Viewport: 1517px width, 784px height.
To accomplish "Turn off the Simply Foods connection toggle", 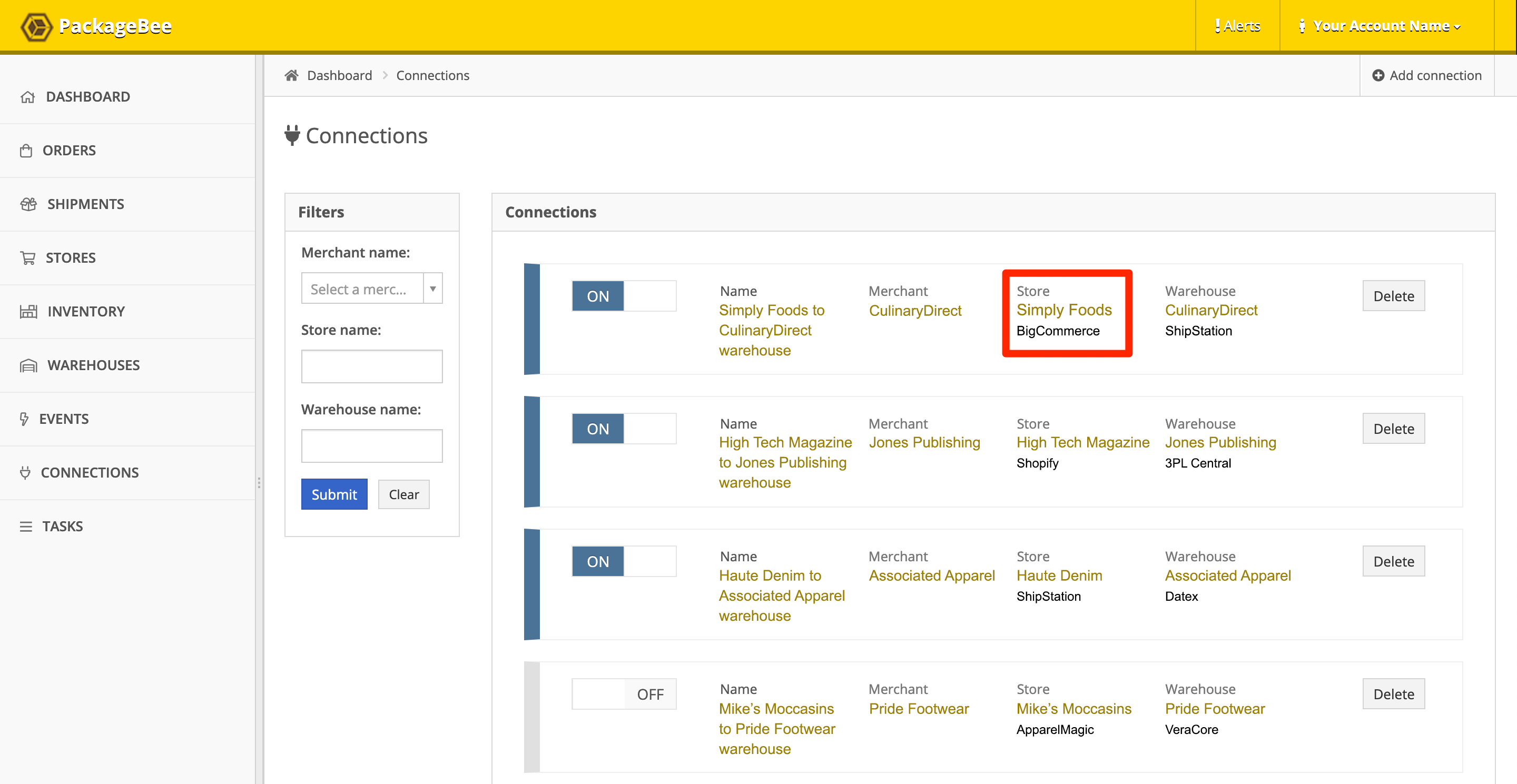I will (624, 296).
